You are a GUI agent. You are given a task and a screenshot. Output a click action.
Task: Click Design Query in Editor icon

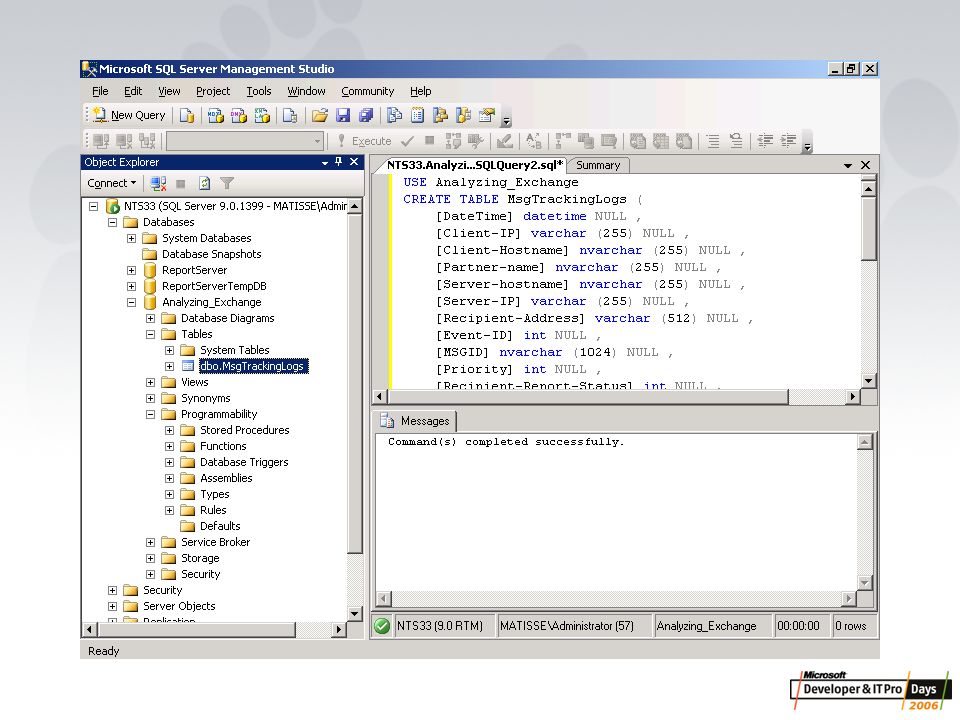tap(504, 141)
